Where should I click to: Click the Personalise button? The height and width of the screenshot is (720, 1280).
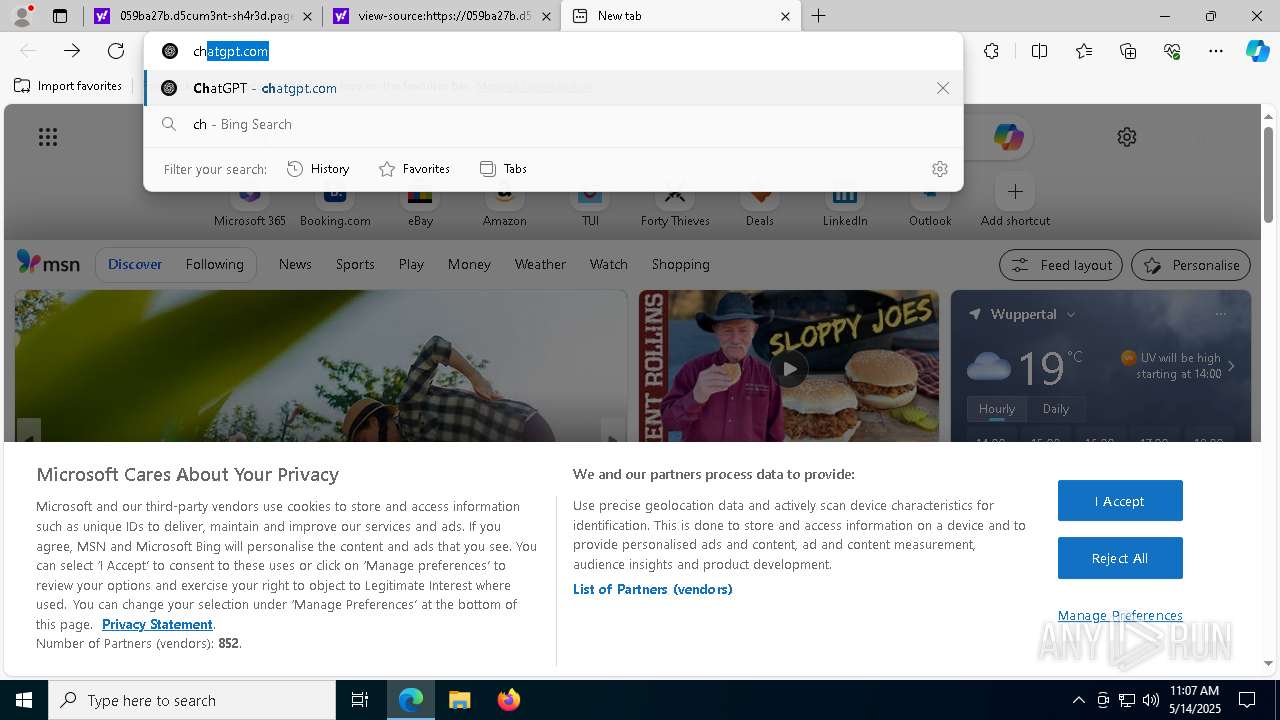tap(1191, 265)
